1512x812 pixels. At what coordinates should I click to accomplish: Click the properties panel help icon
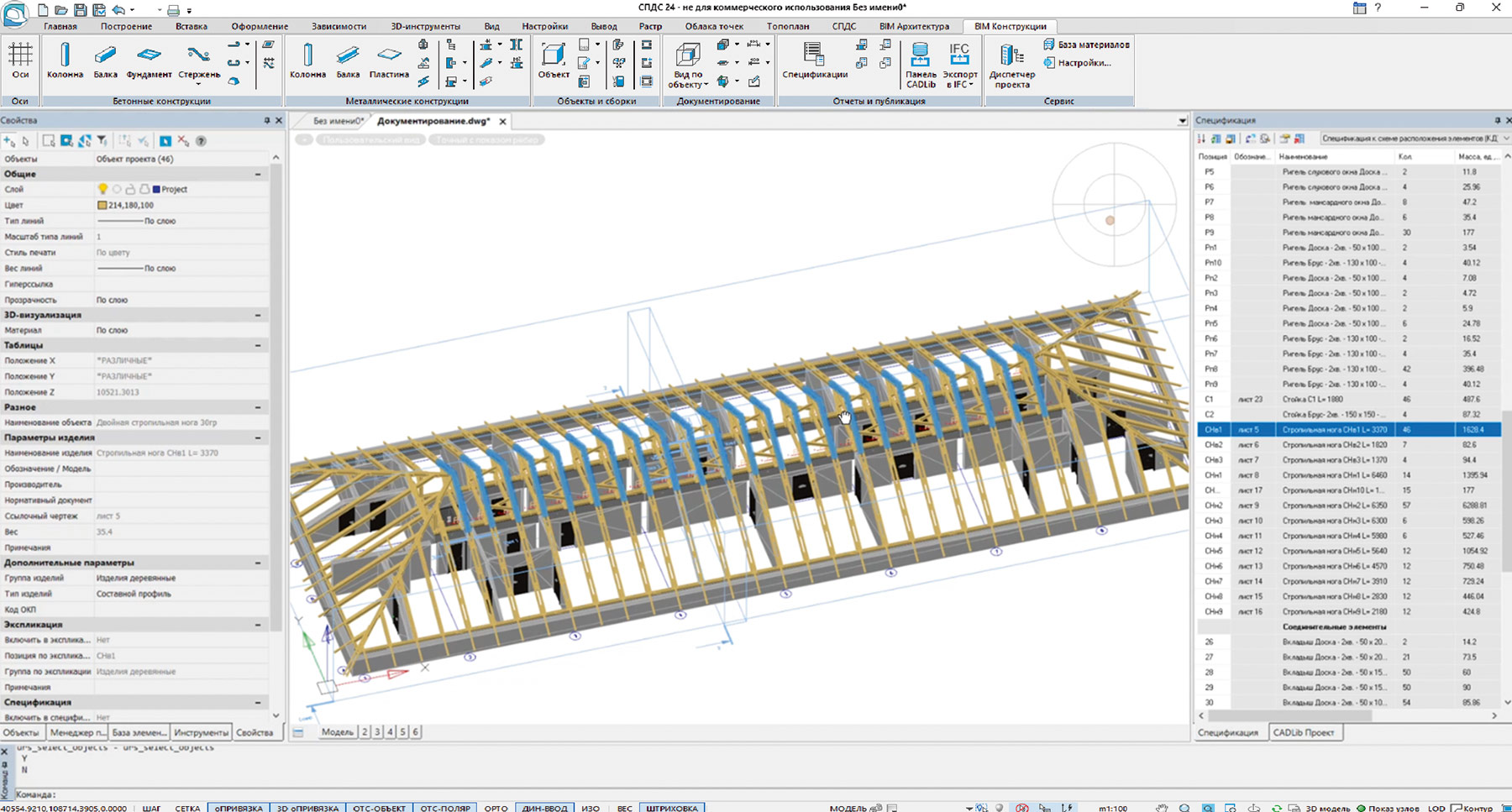pos(201,141)
